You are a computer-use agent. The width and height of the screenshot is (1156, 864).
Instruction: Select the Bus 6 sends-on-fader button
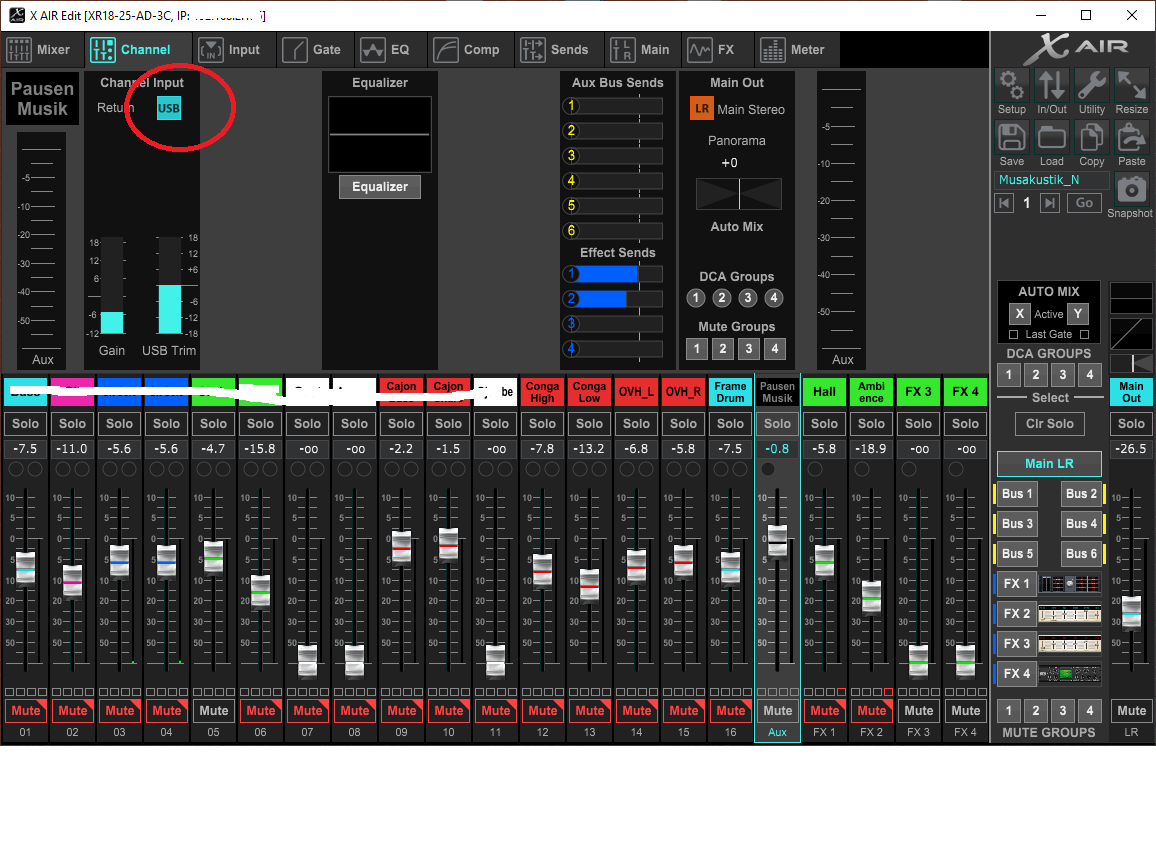[1082, 554]
